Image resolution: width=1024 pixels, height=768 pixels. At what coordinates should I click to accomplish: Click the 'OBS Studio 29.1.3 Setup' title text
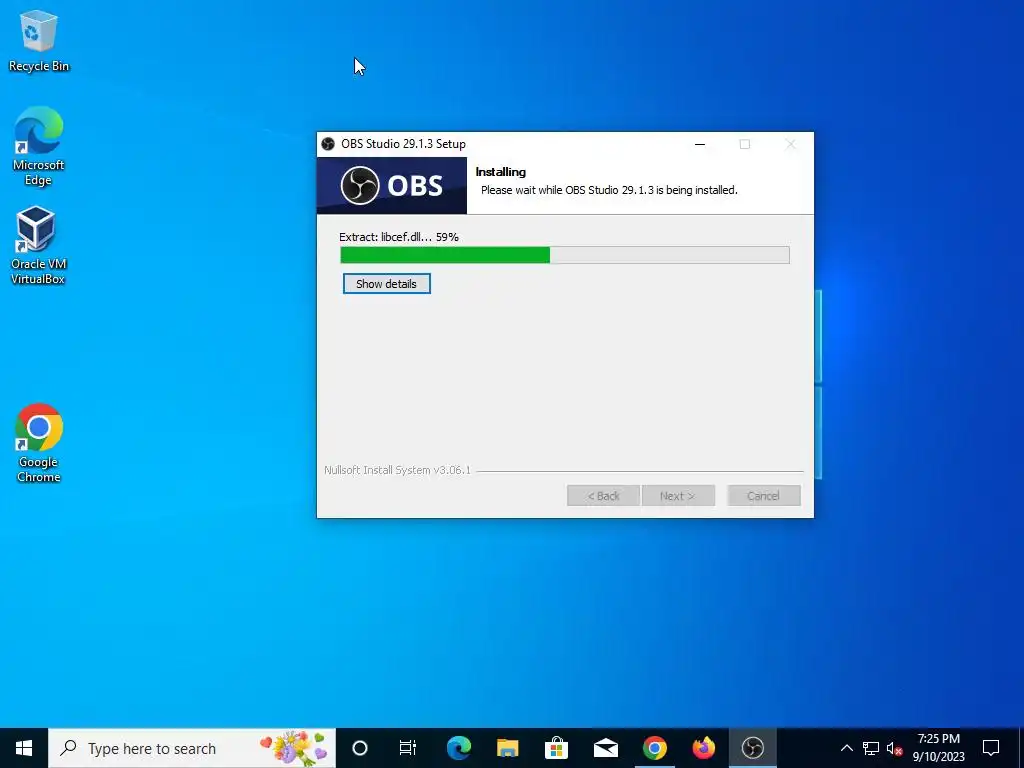[404, 144]
